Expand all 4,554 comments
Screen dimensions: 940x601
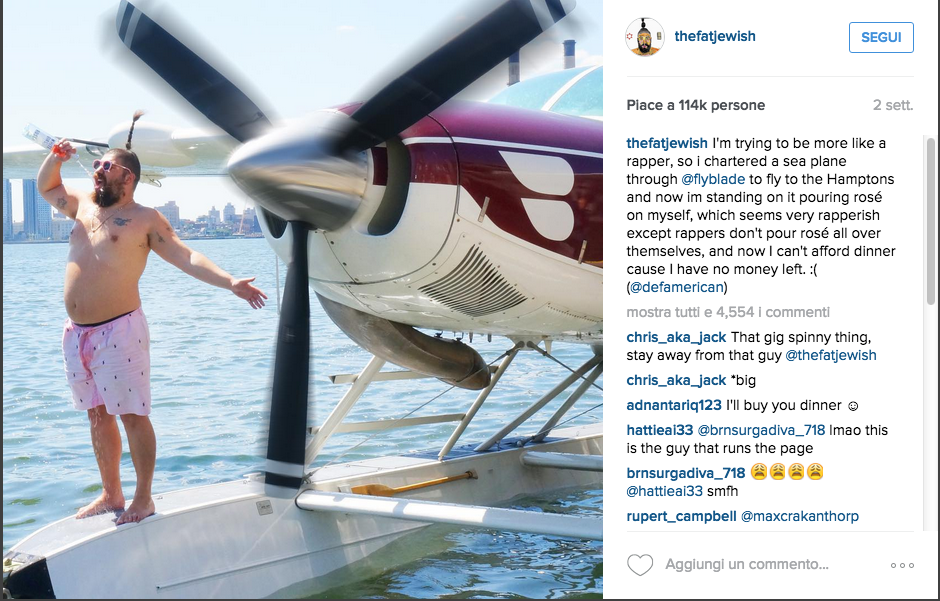(x=728, y=312)
